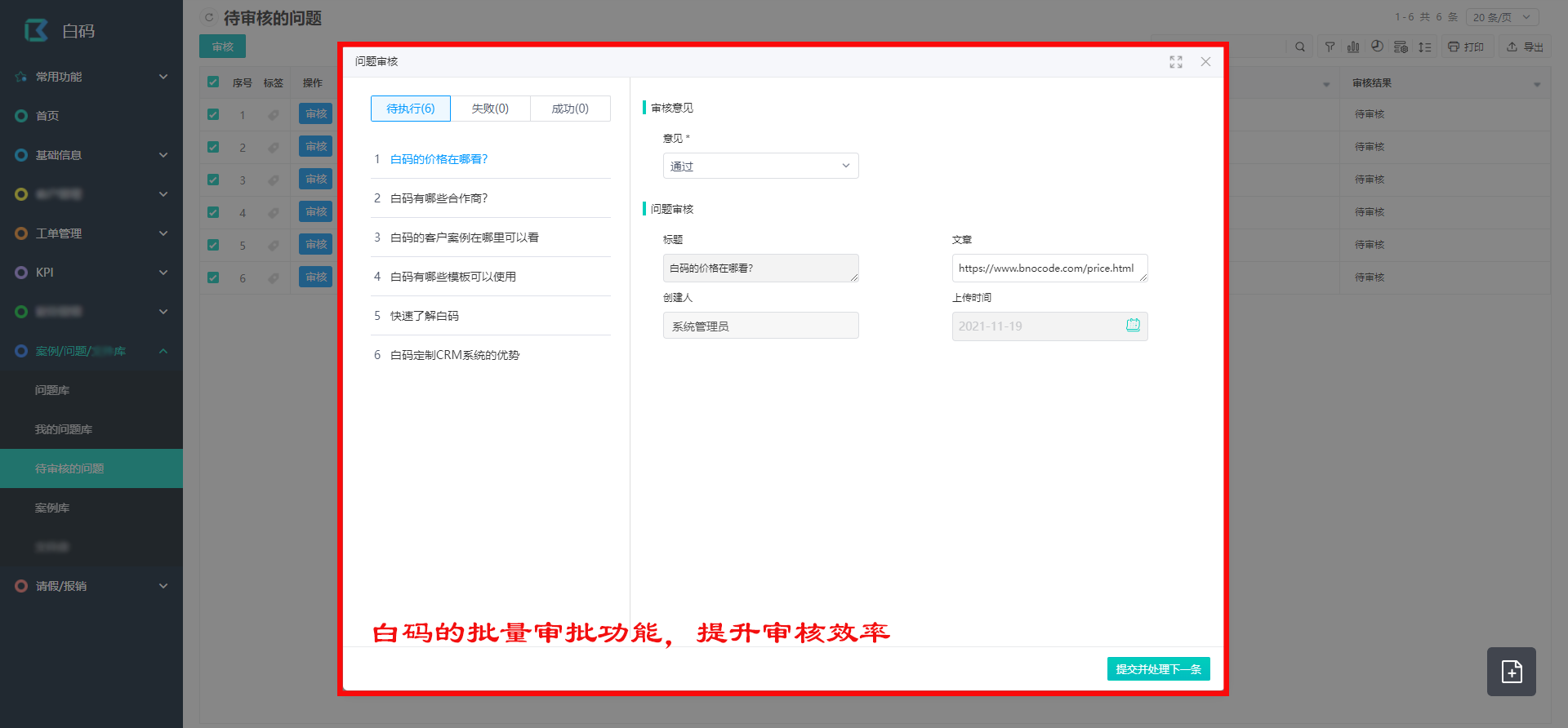Switch to the 成功(0) tab
Viewport: 1568px width, 728px height.
pos(570,109)
